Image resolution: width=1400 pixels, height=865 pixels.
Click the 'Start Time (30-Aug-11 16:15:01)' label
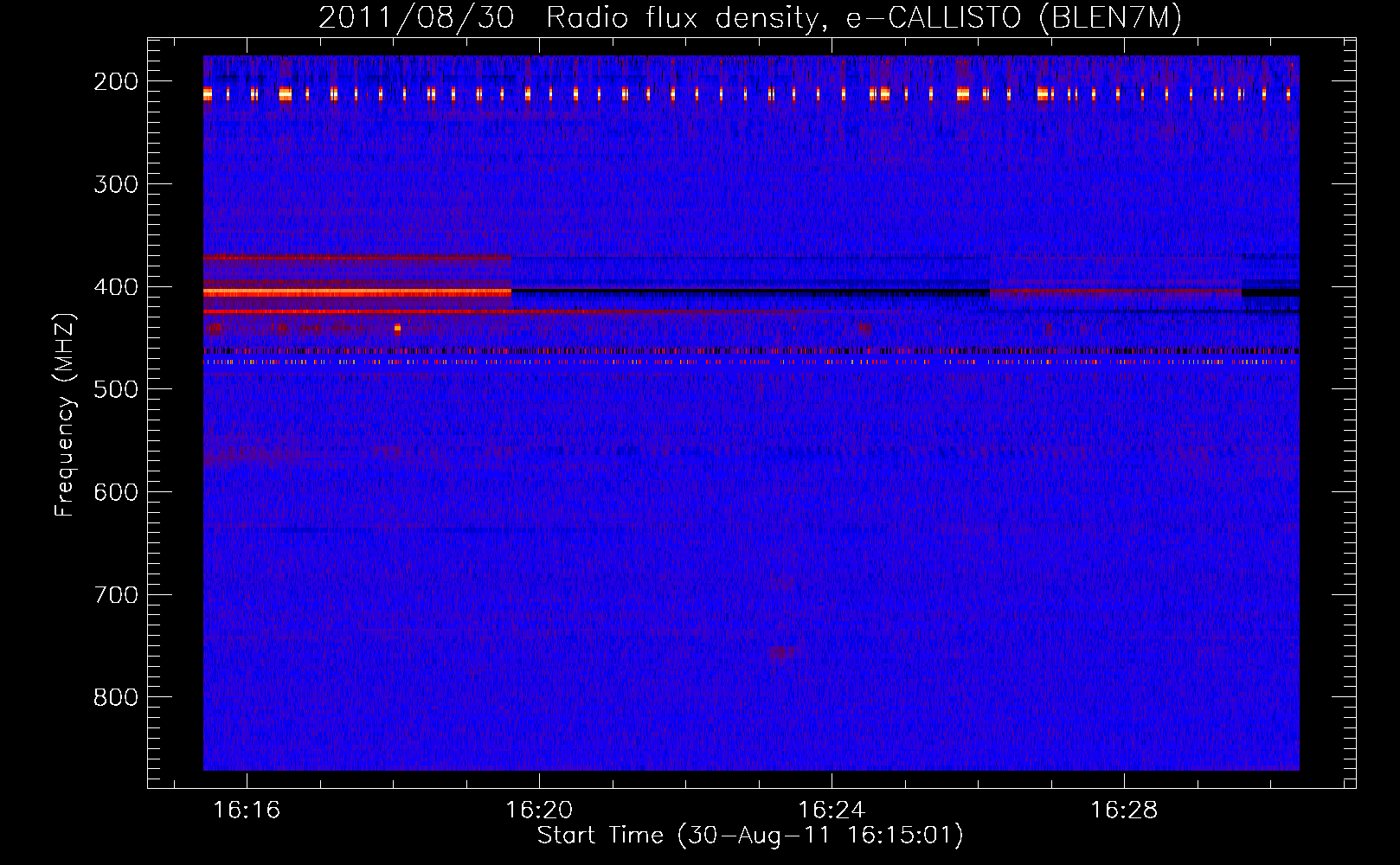coord(750,836)
